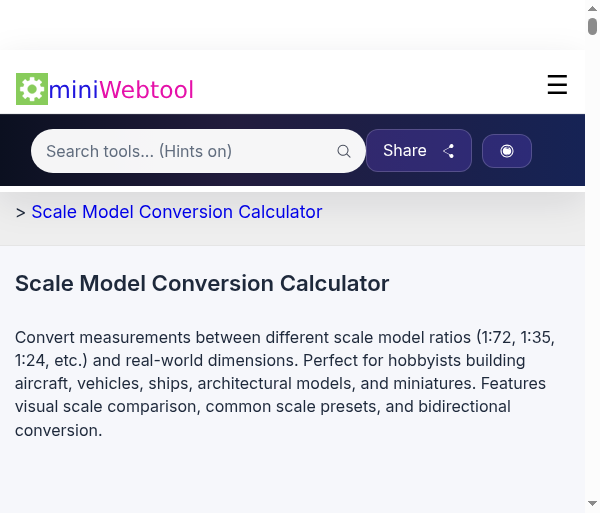
Task: Open the hamburger navigation menu
Action: [557, 86]
